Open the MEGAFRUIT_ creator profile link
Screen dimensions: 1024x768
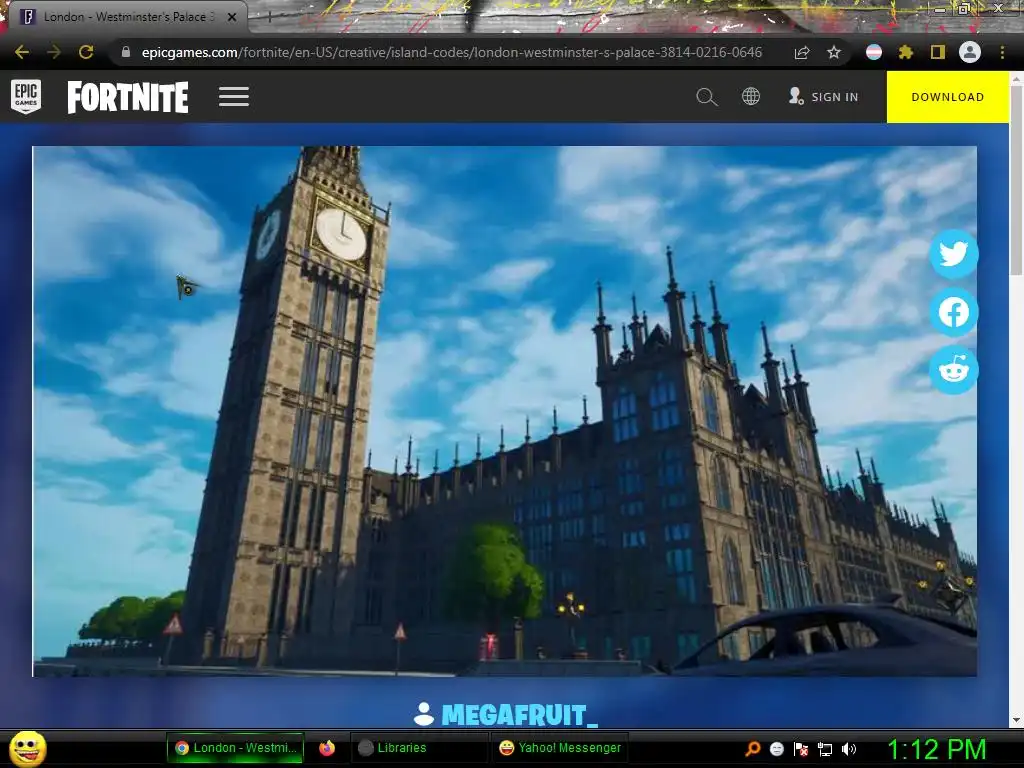(x=519, y=714)
